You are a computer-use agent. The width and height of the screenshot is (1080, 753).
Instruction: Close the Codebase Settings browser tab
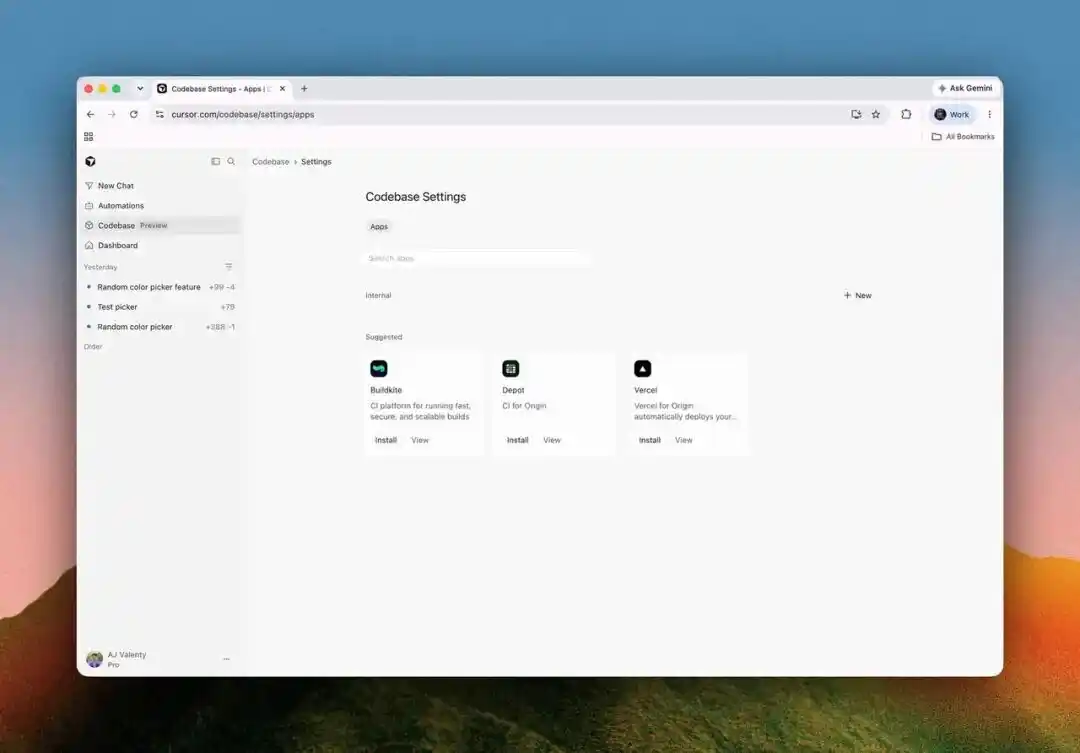[x=282, y=88]
